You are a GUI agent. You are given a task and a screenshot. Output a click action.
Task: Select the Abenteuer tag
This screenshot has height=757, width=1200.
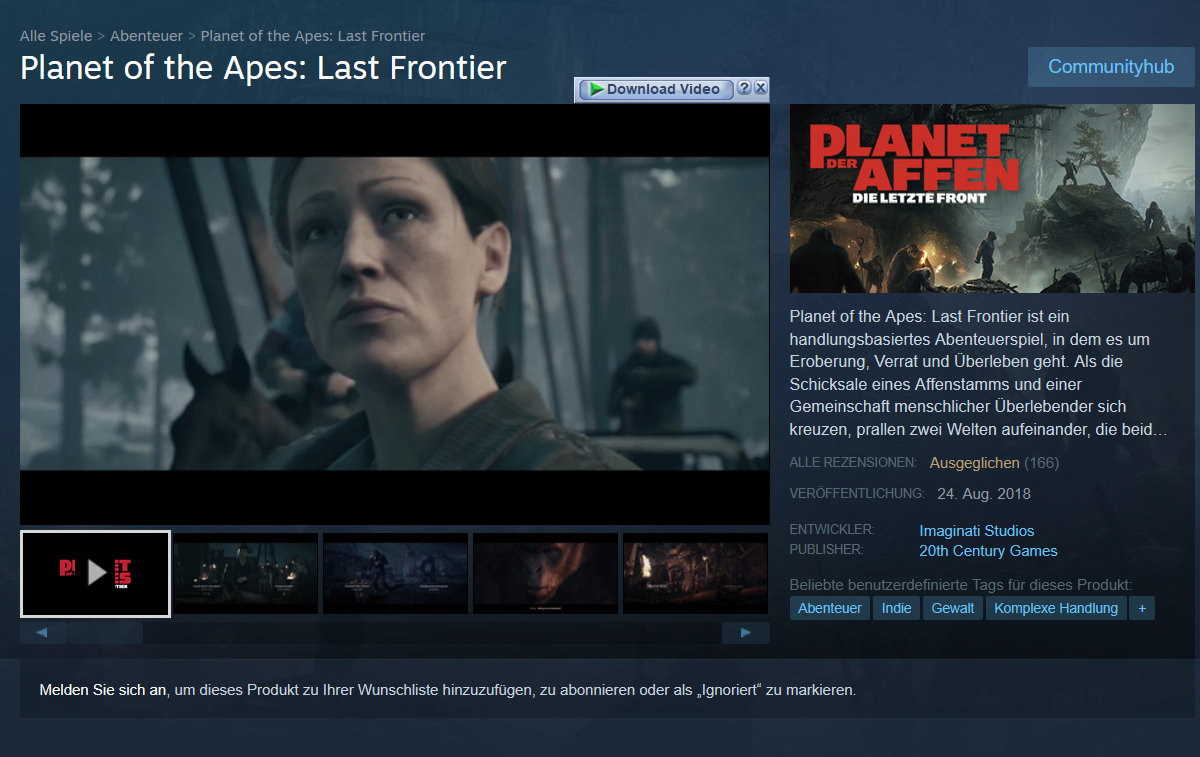[x=830, y=608]
